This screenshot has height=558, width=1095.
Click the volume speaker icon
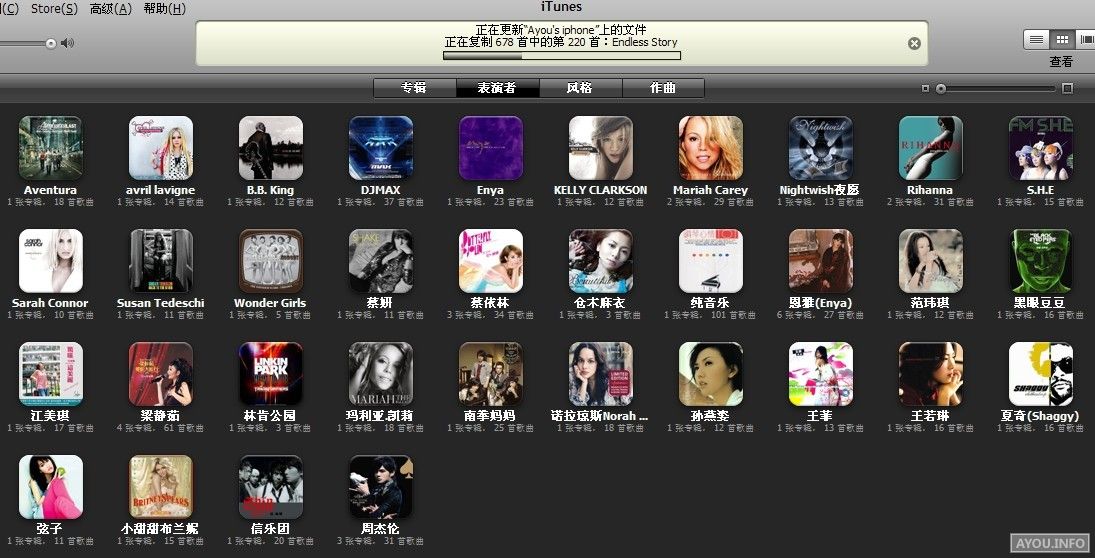coord(67,43)
